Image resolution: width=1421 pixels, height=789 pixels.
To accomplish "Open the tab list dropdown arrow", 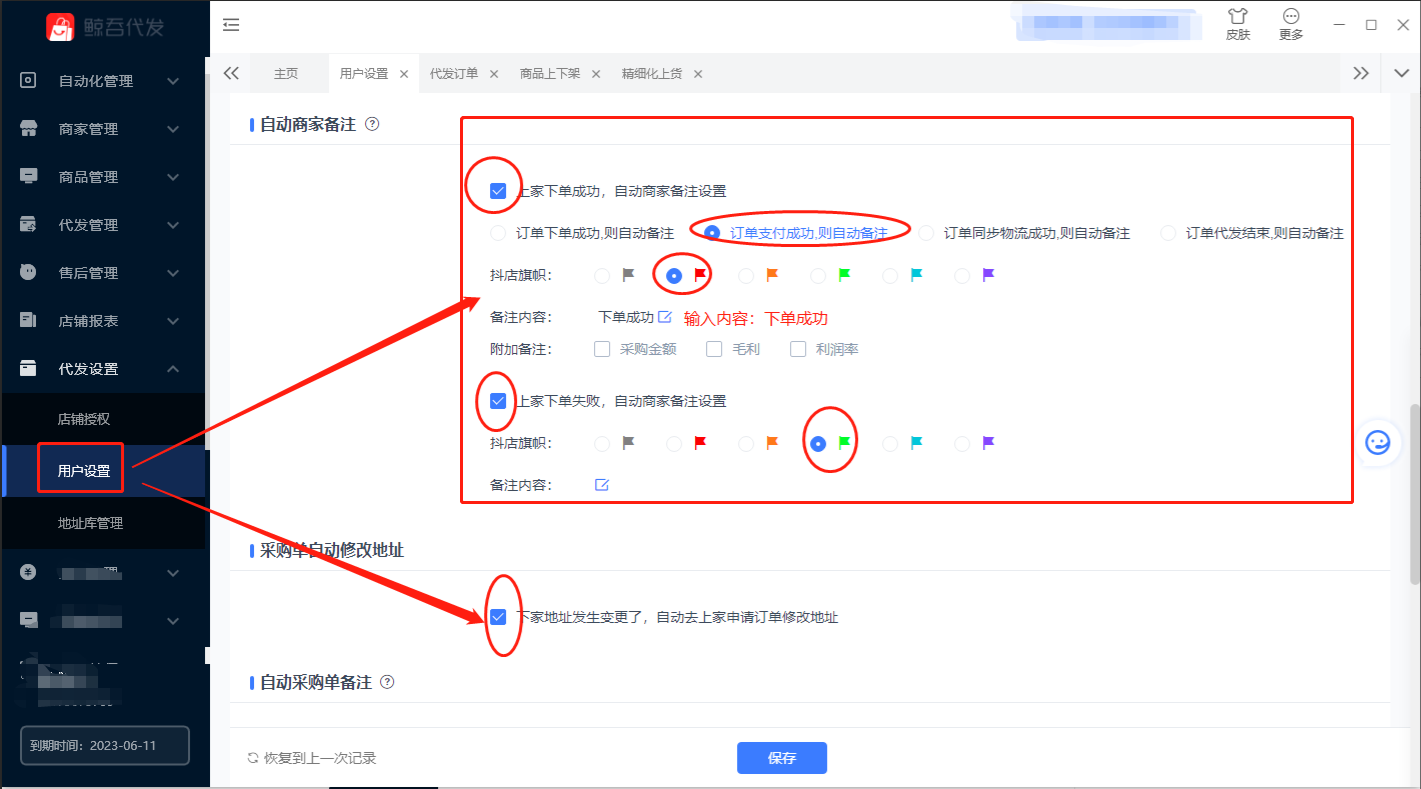I will 1401,73.
